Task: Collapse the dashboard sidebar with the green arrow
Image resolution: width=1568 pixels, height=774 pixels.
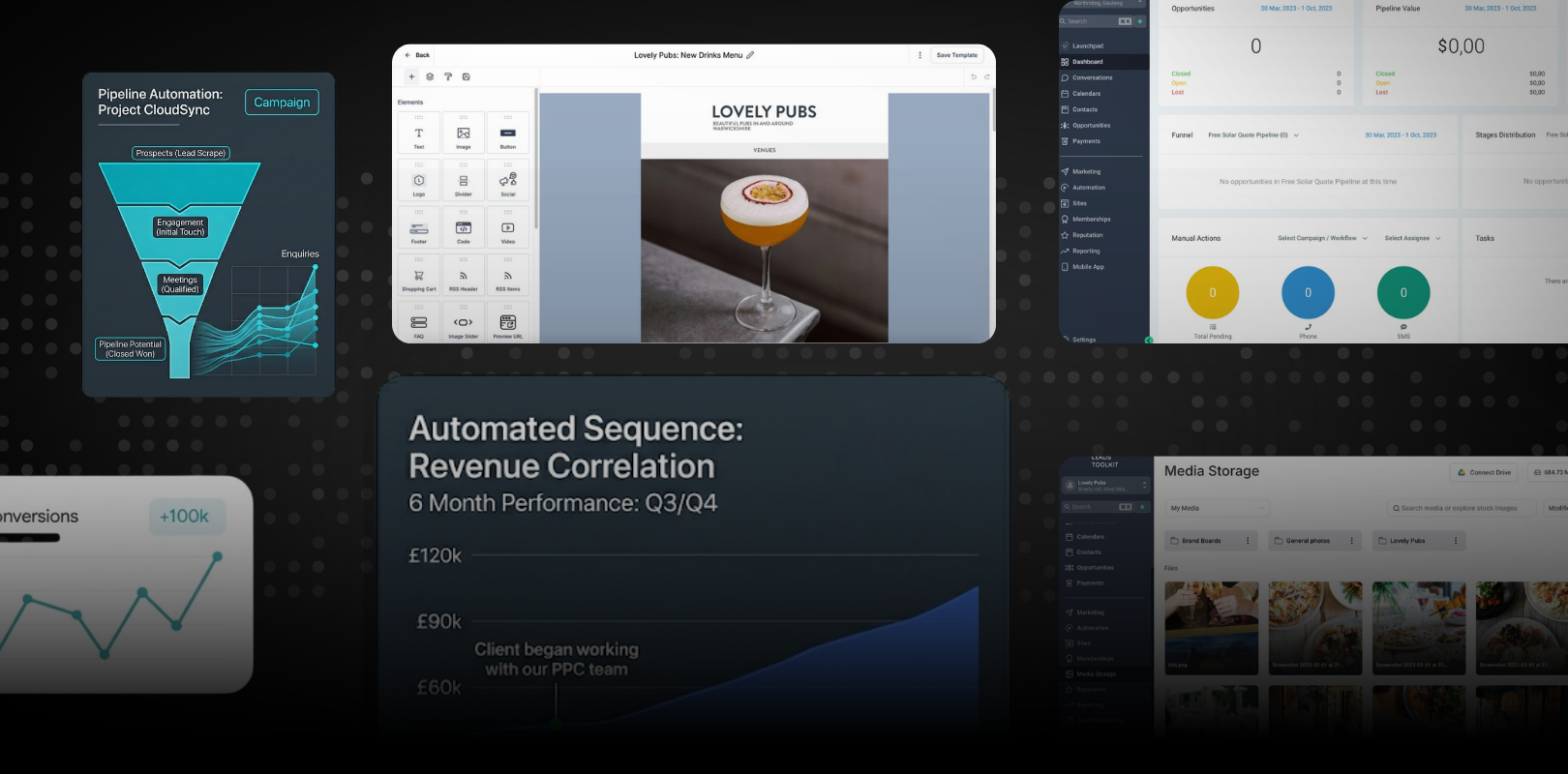Action: [1149, 340]
